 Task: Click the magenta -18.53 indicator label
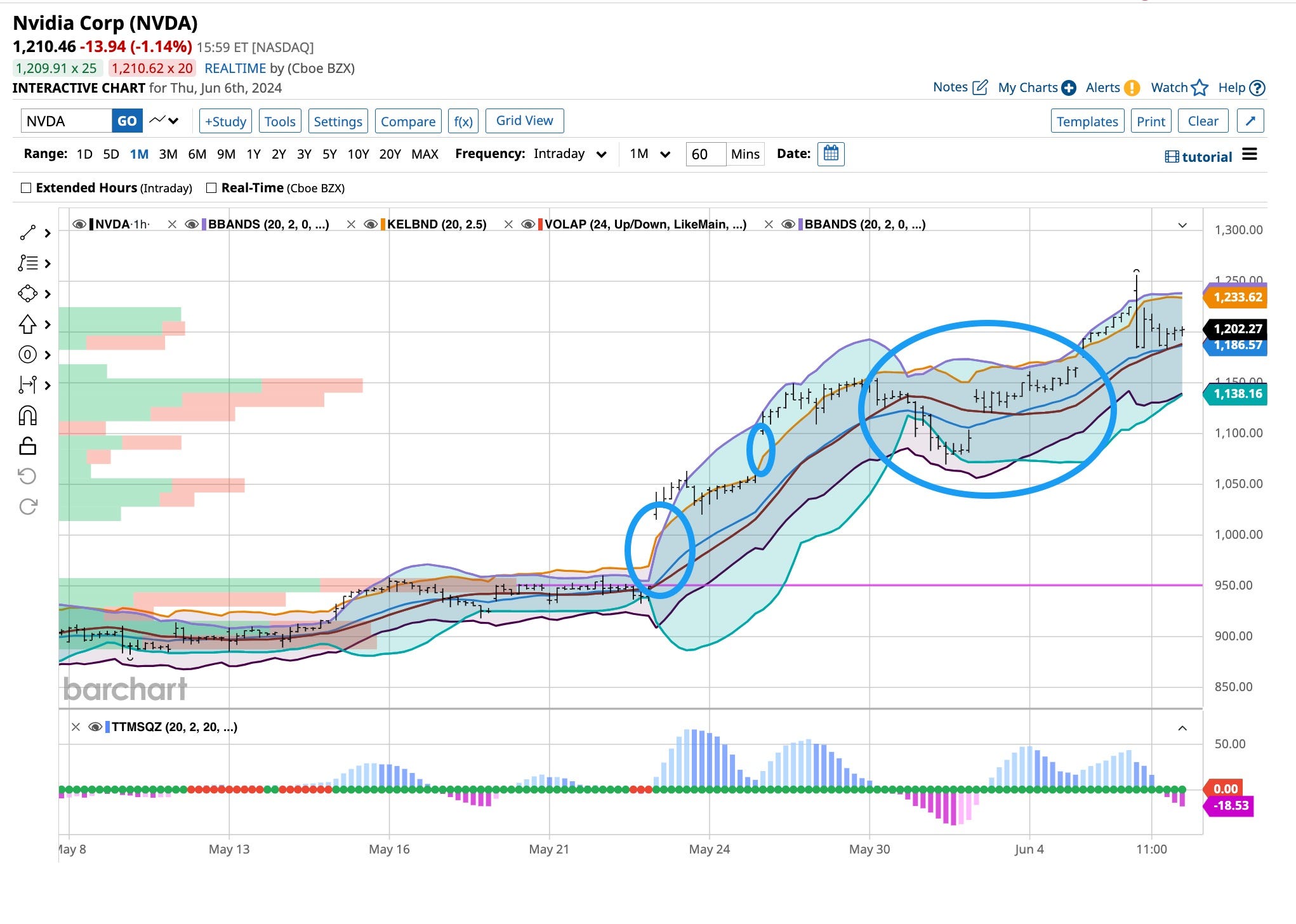click(x=1229, y=805)
